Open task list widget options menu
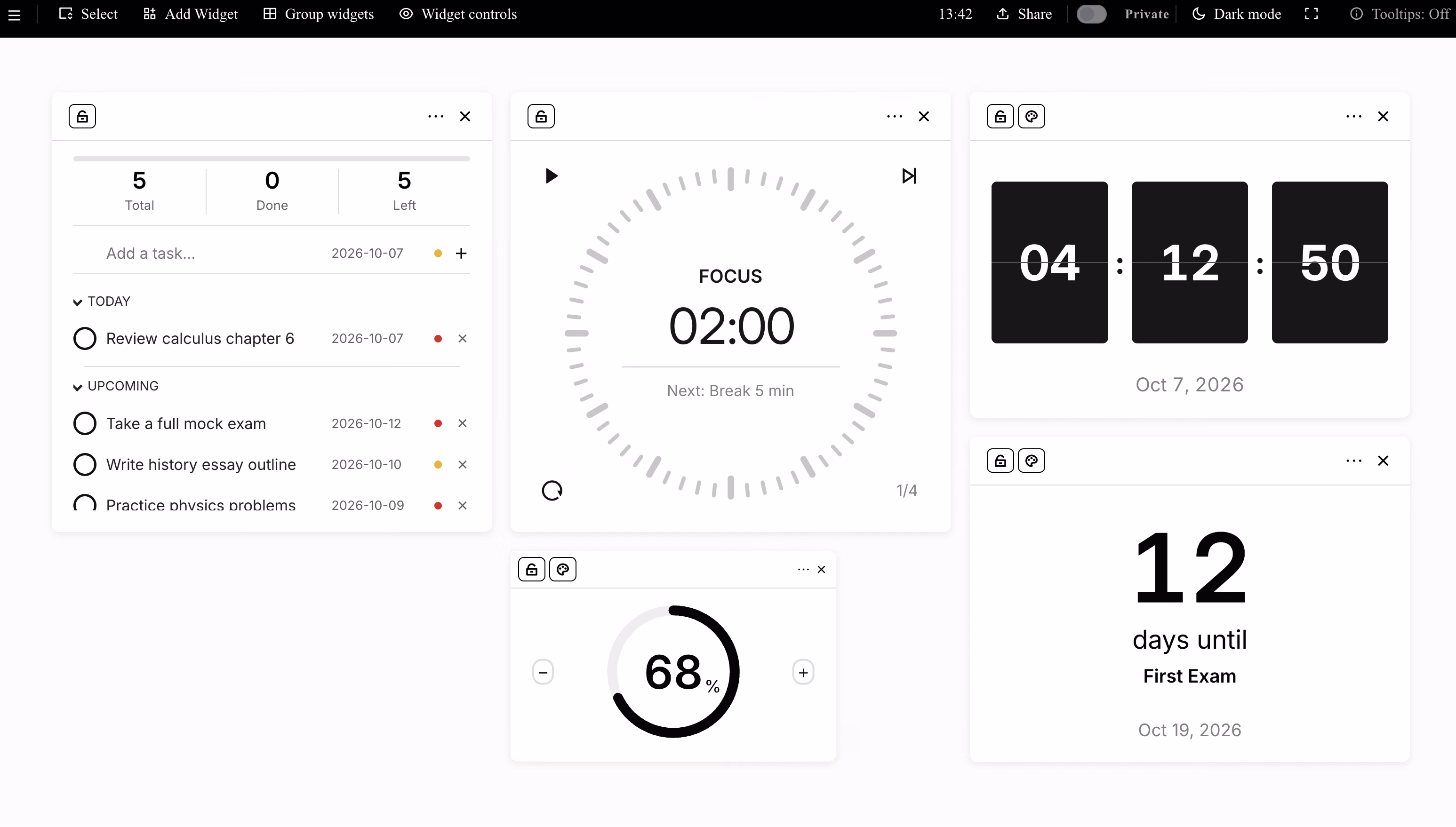The width and height of the screenshot is (1456, 827). [436, 117]
